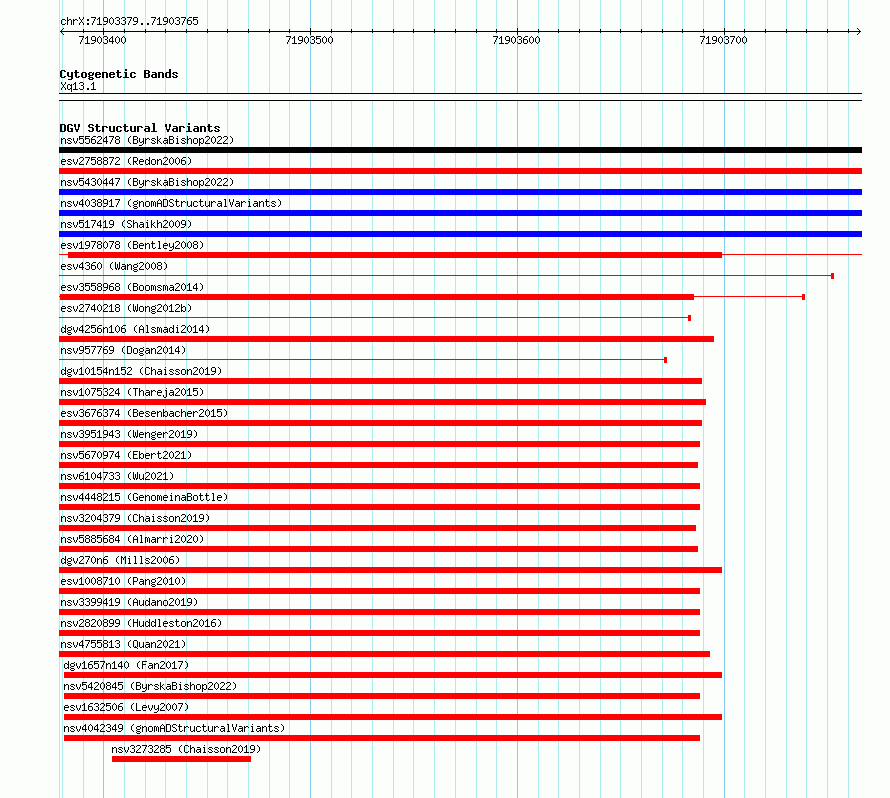890x798 pixels.
Task: Open variant esv4360 (Wang2008)
Action: [x=114, y=266]
